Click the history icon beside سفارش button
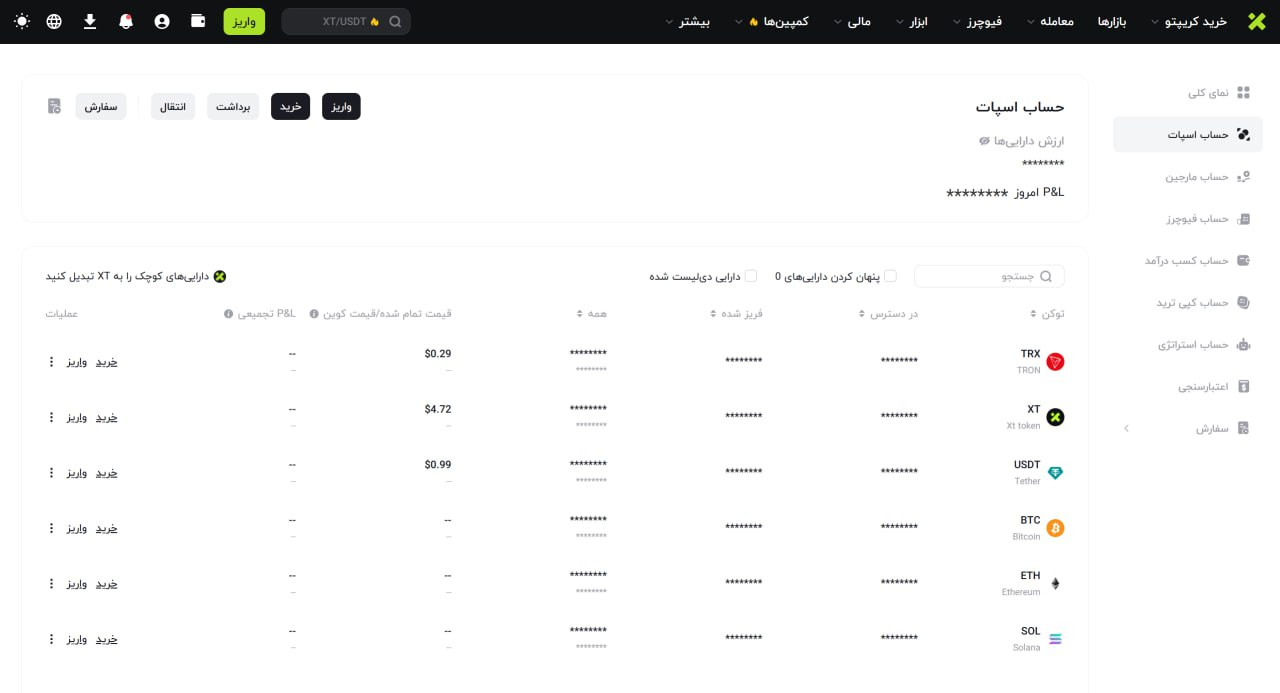Screen dimensions: 1280x693 [54, 106]
